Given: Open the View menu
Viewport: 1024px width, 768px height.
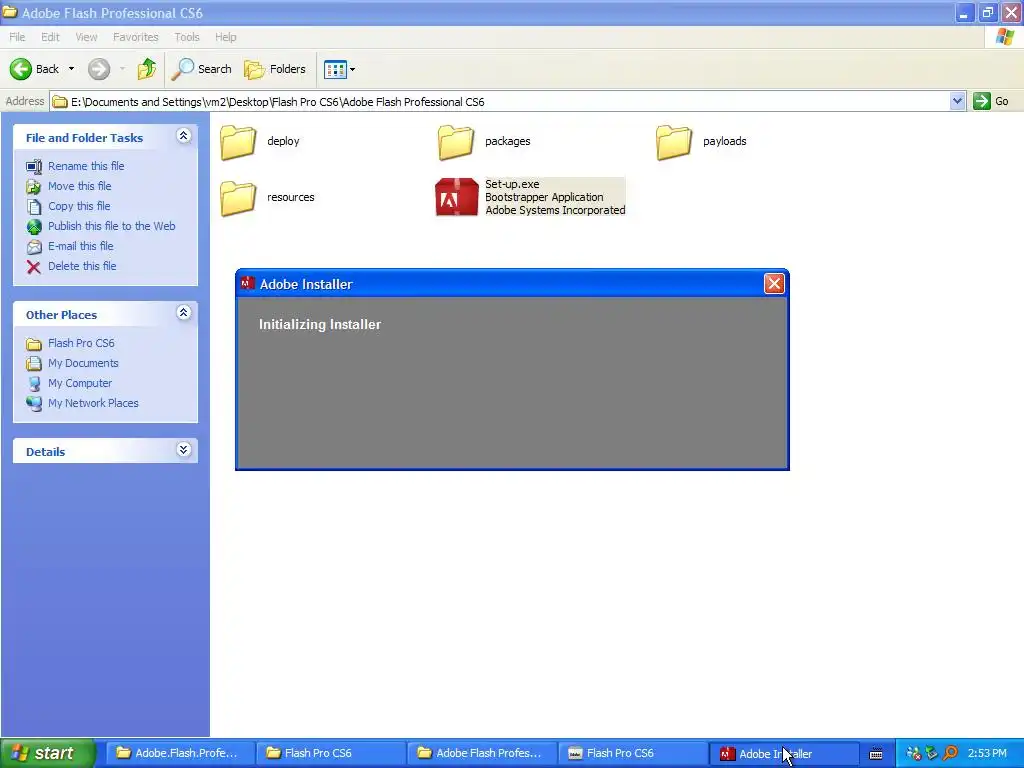Looking at the screenshot, I should [86, 37].
